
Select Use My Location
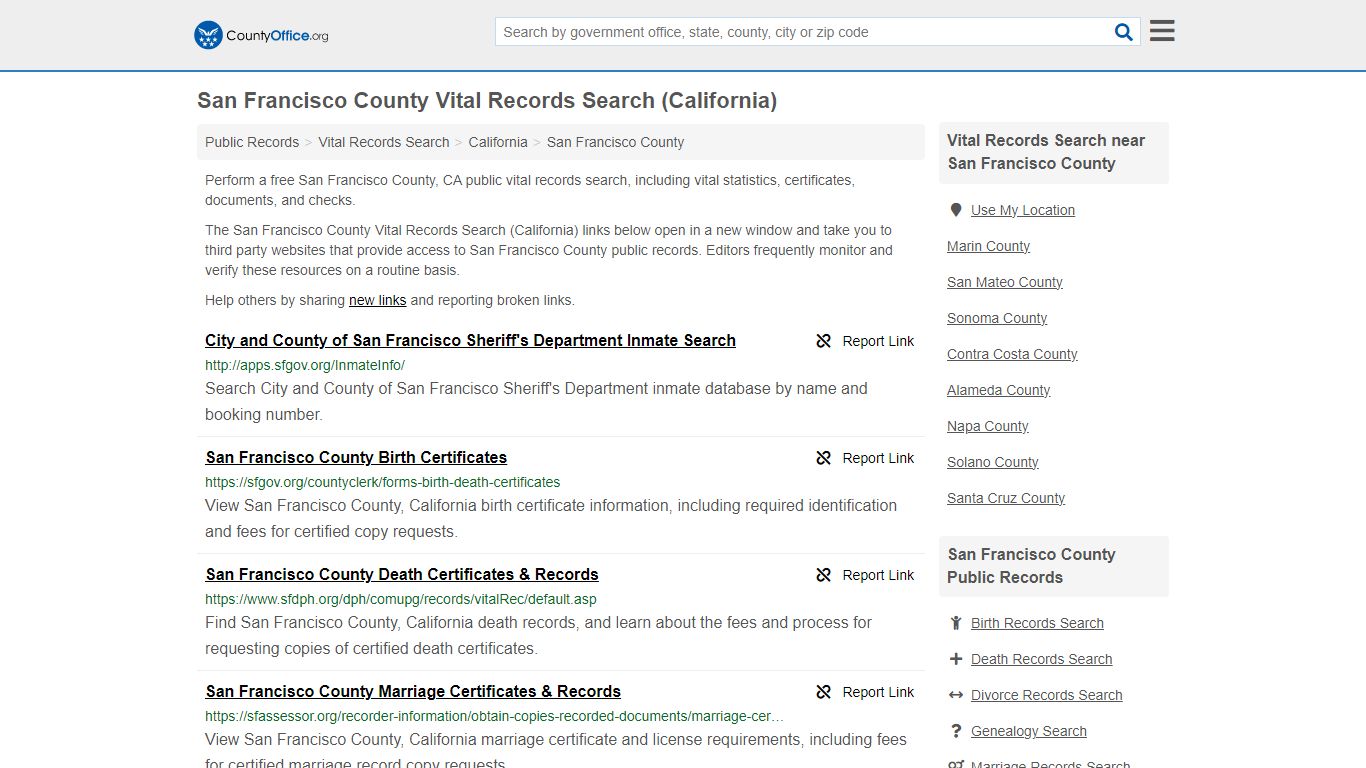[1023, 210]
